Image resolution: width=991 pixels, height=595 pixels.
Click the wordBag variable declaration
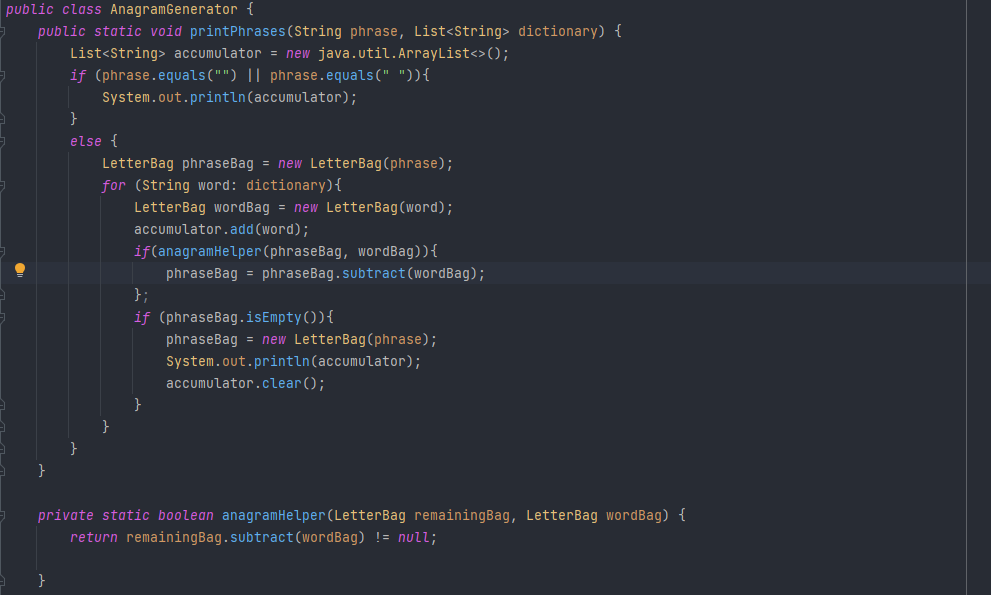point(241,207)
